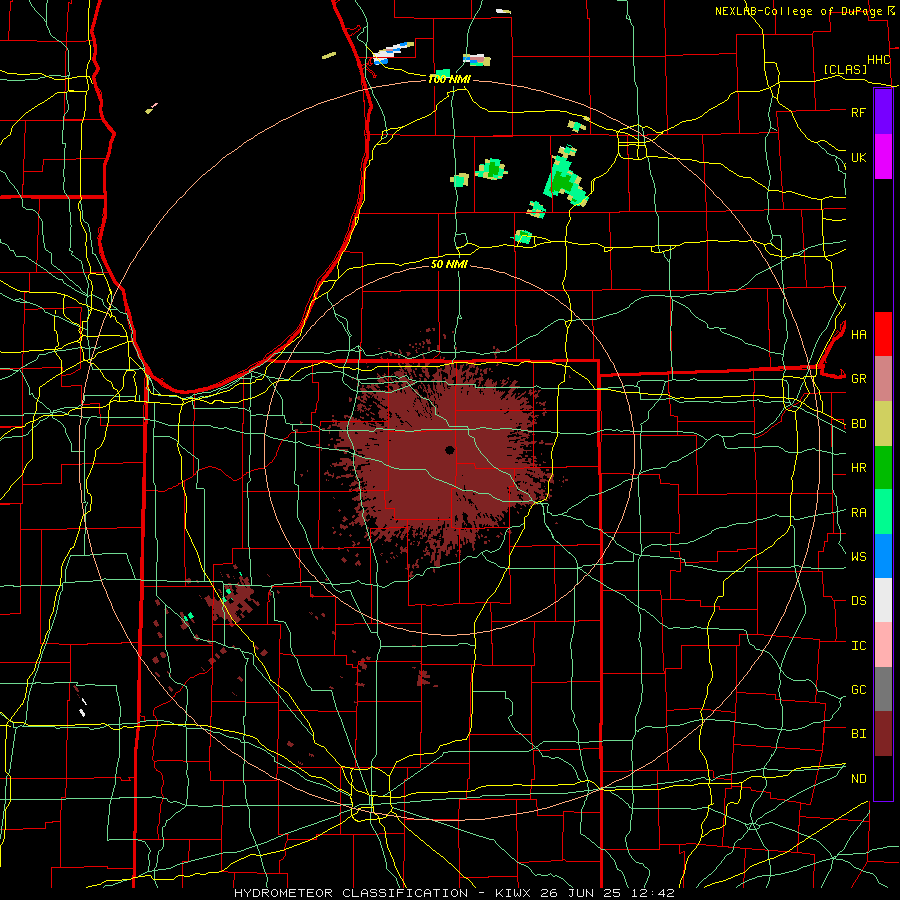Click the WS legend label
The image size is (900, 900).
858,557
